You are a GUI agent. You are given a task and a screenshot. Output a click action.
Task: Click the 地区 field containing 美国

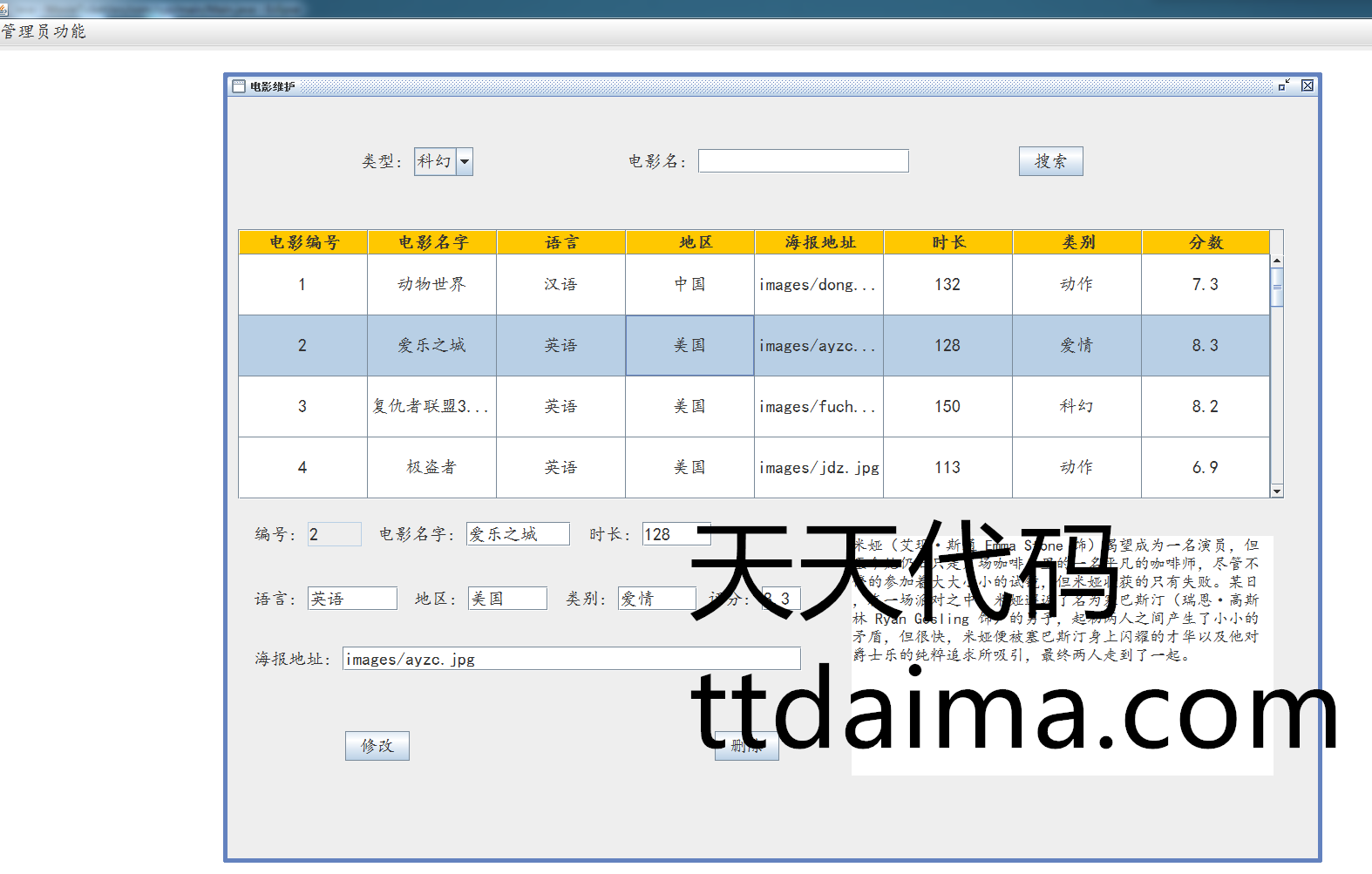[507, 599]
